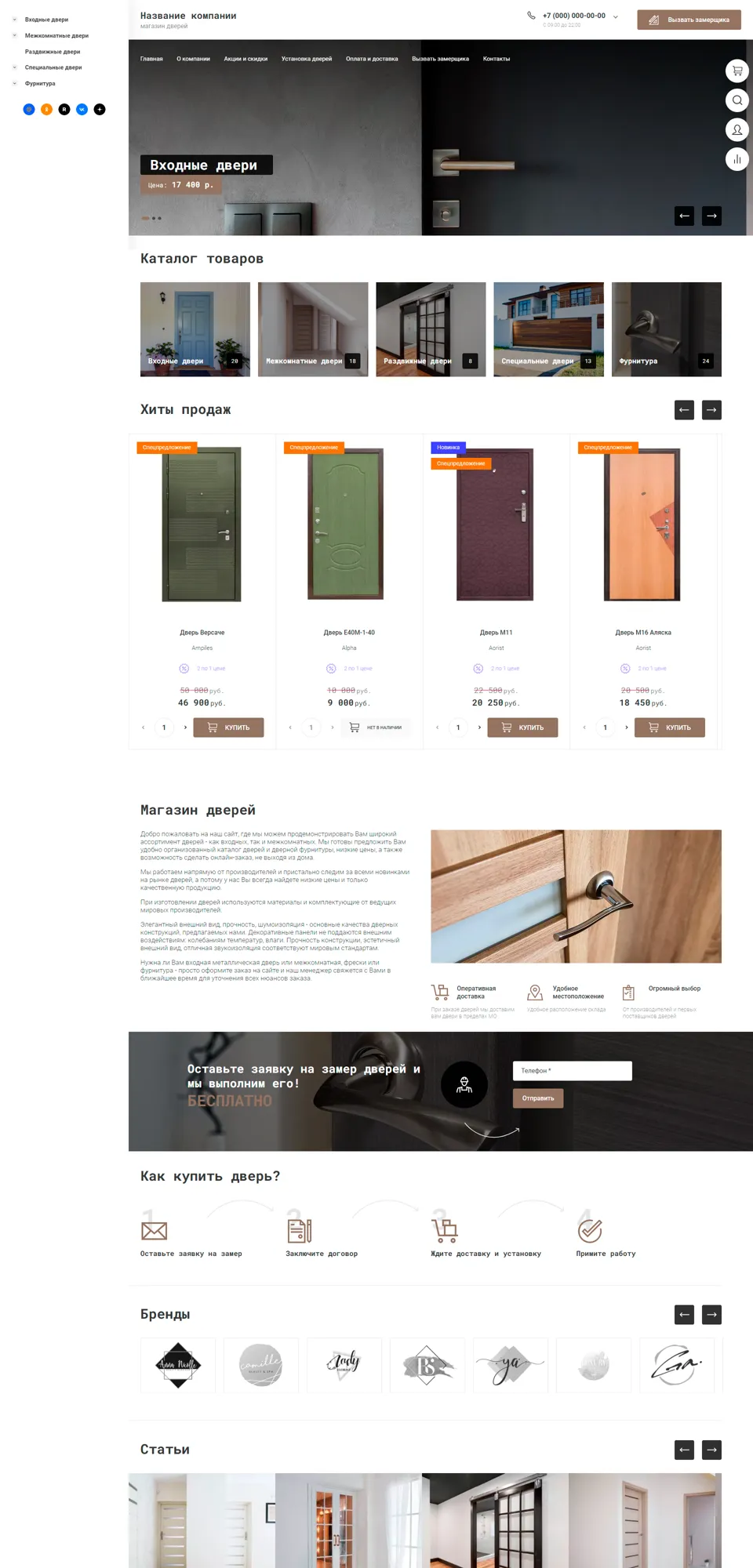The width and height of the screenshot is (753, 1568).
Task: Select the second hero slider dot
Action: [154, 218]
